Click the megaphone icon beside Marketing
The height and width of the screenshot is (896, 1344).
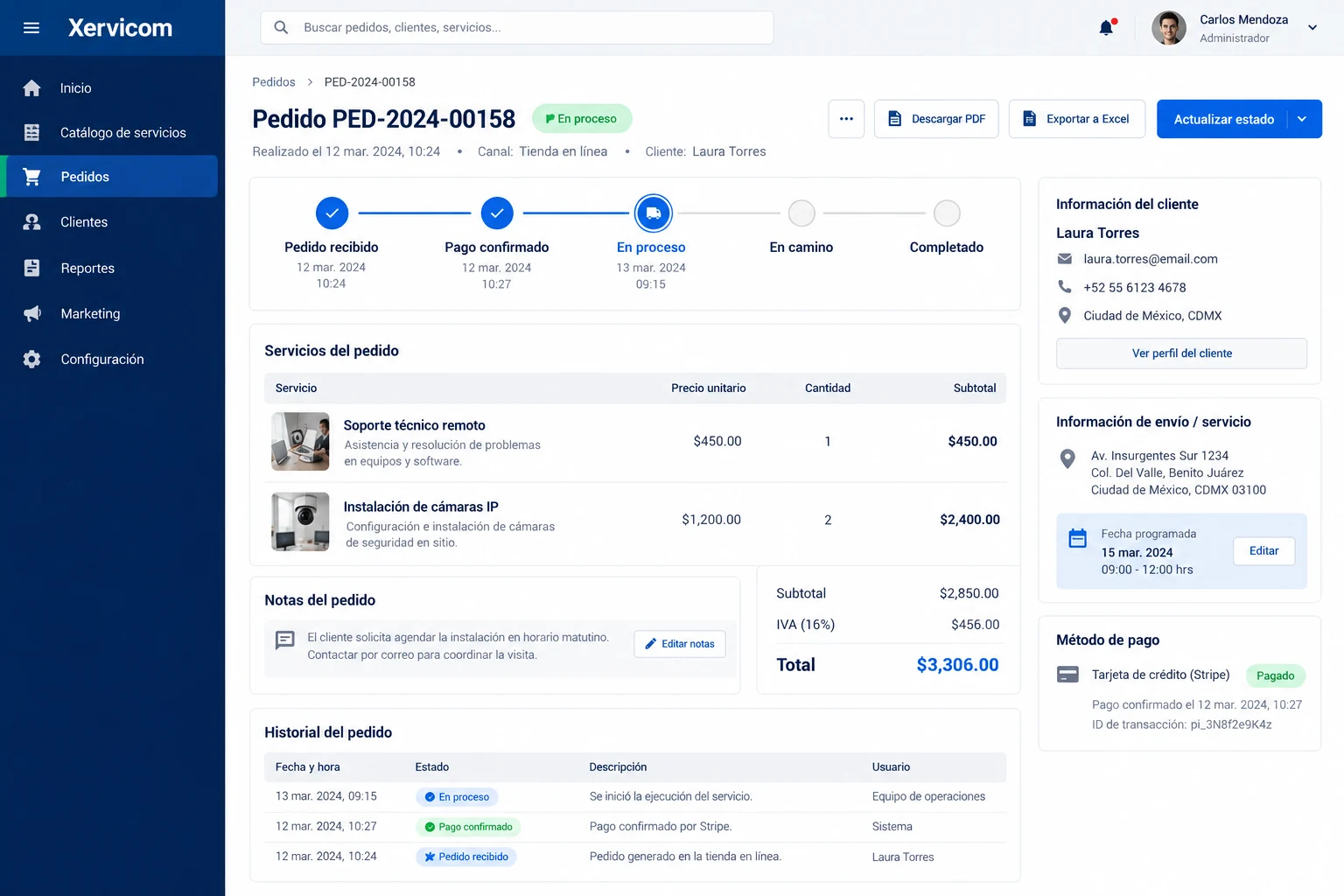click(32, 313)
